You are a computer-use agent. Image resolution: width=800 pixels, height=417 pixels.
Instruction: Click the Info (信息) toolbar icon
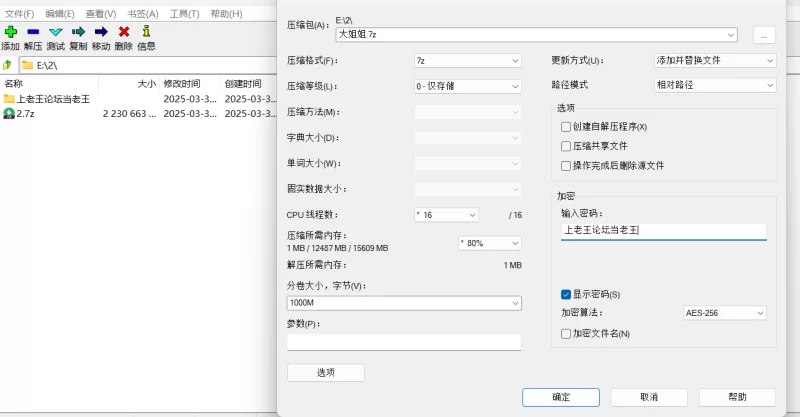(x=146, y=31)
